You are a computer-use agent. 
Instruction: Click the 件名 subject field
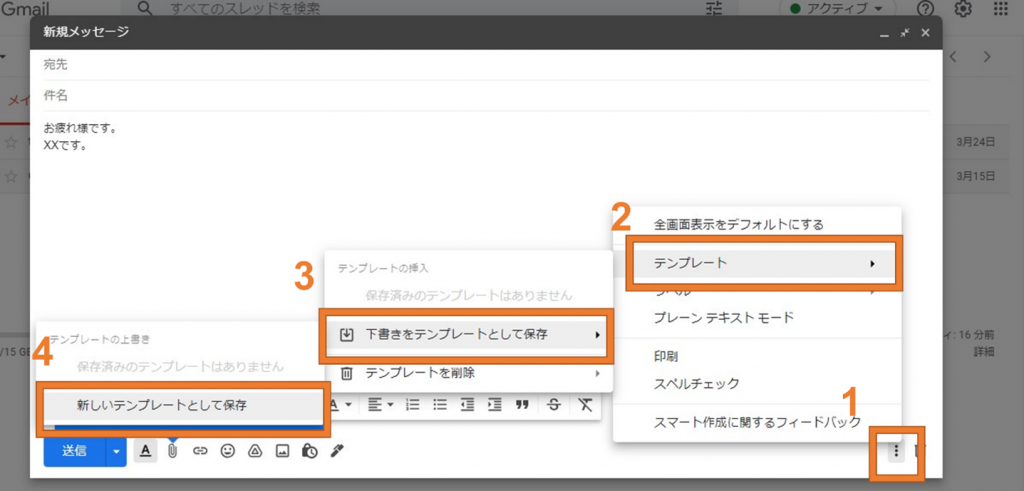tap(486, 95)
